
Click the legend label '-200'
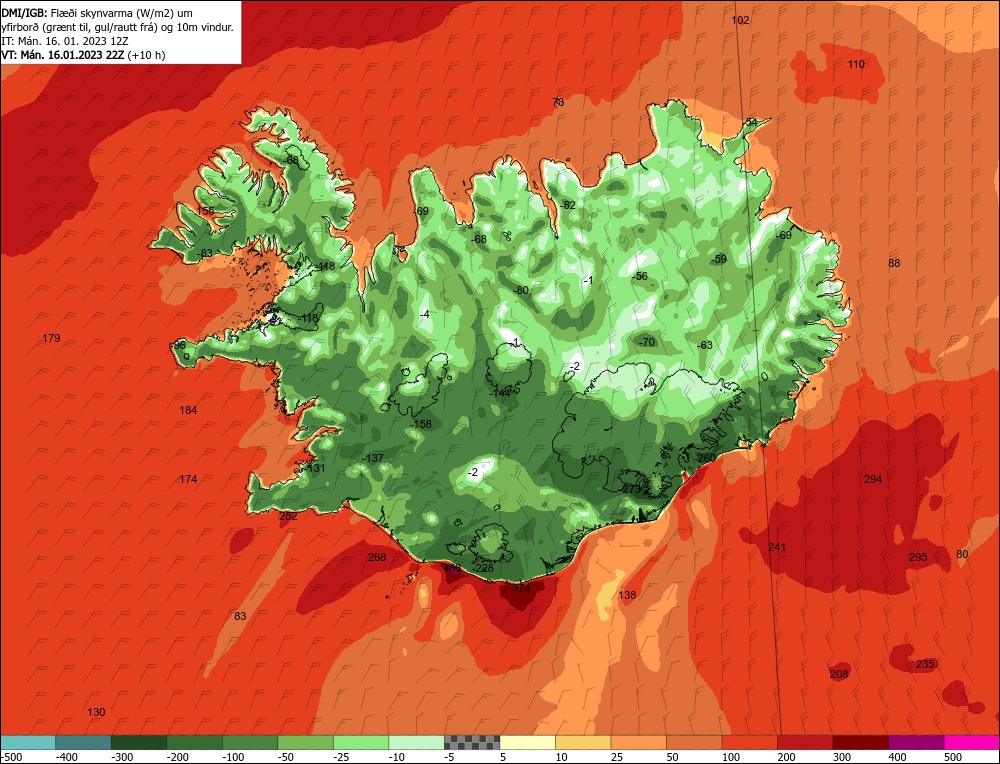[x=177, y=758]
